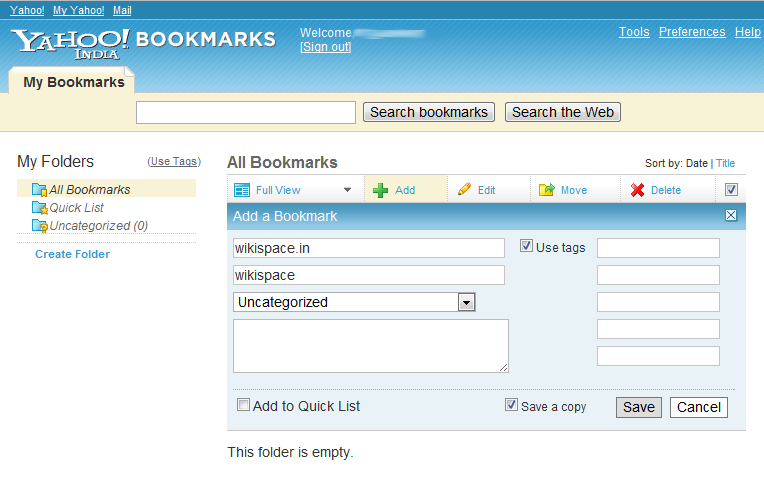The image size is (764, 503).
Task: Click the All Bookmarks heading
Action: click(x=282, y=162)
